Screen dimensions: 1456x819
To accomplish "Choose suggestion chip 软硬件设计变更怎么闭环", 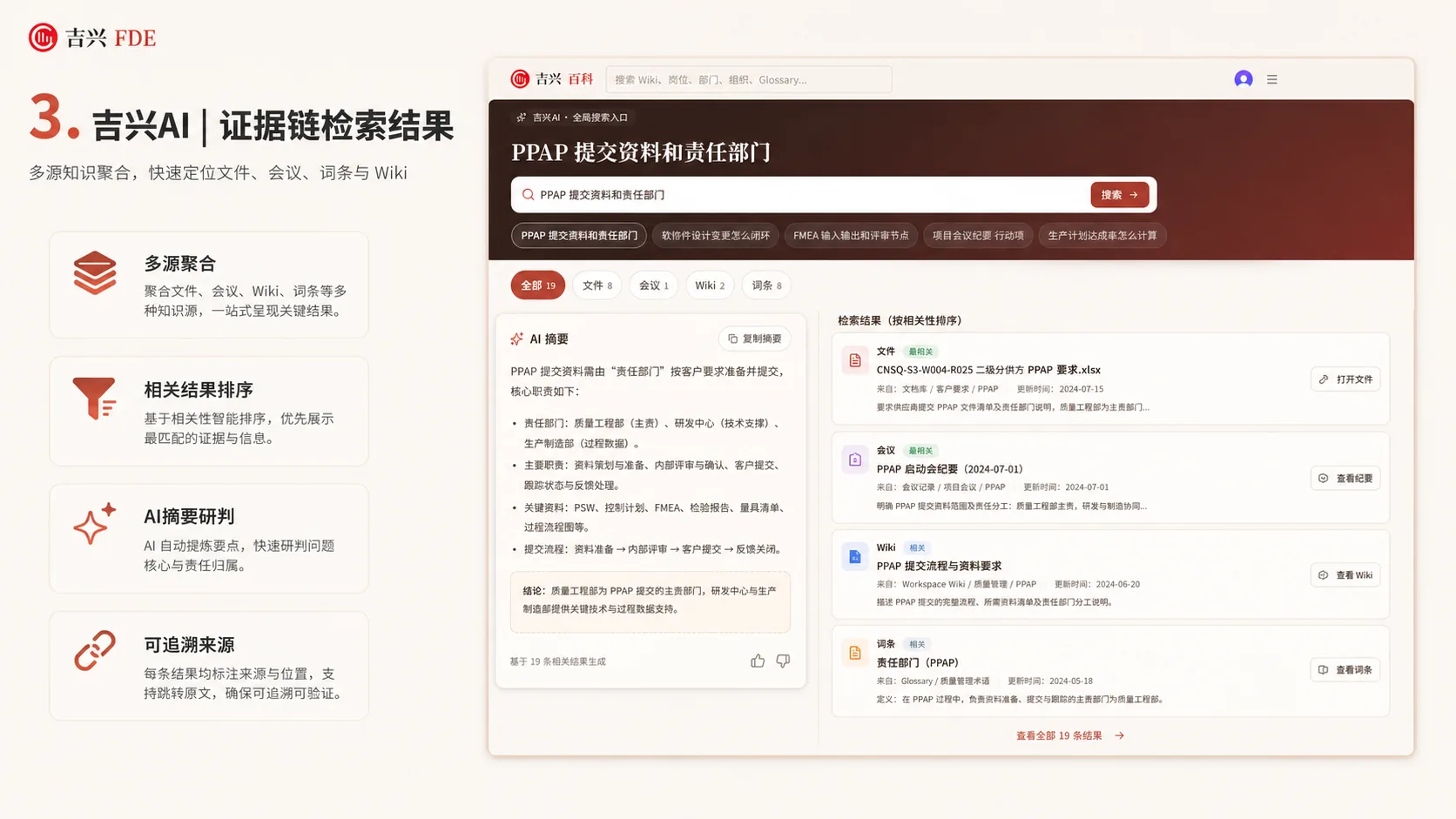I will [716, 236].
